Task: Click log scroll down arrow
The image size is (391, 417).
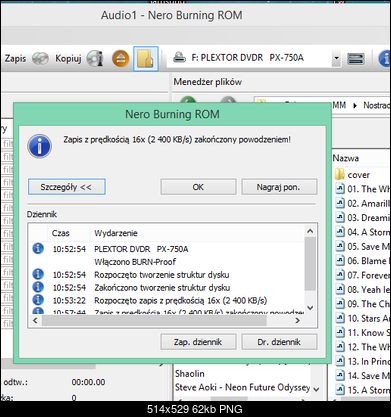Action: [310, 307]
